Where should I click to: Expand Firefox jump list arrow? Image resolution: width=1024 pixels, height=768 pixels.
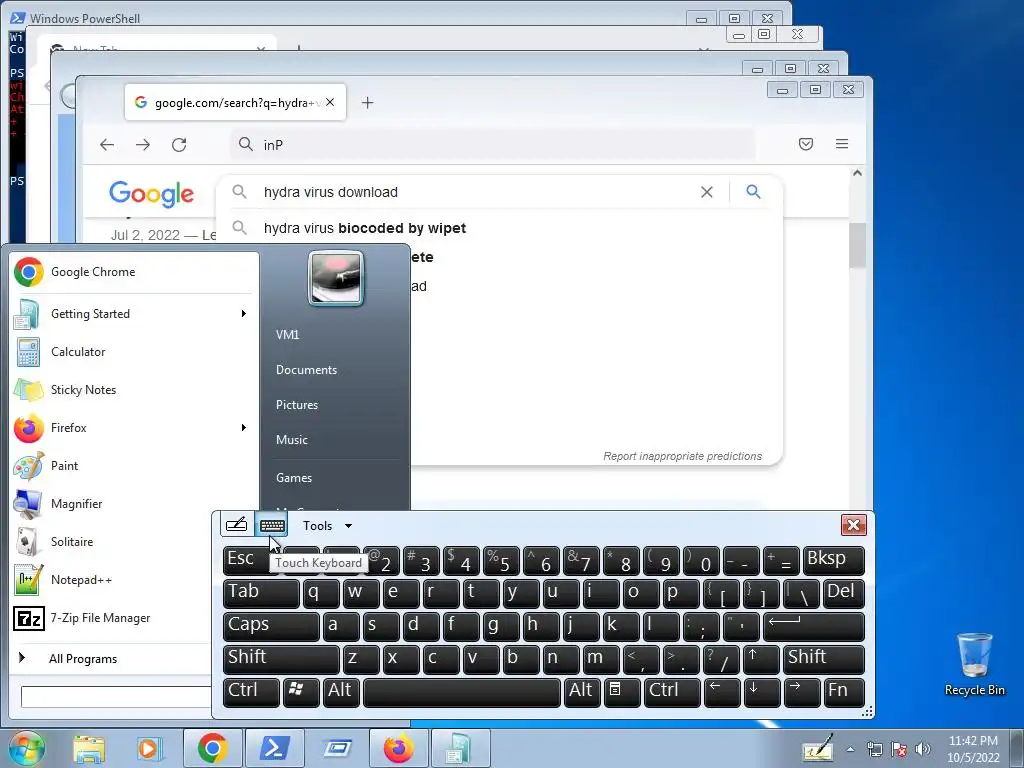(244, 428)
